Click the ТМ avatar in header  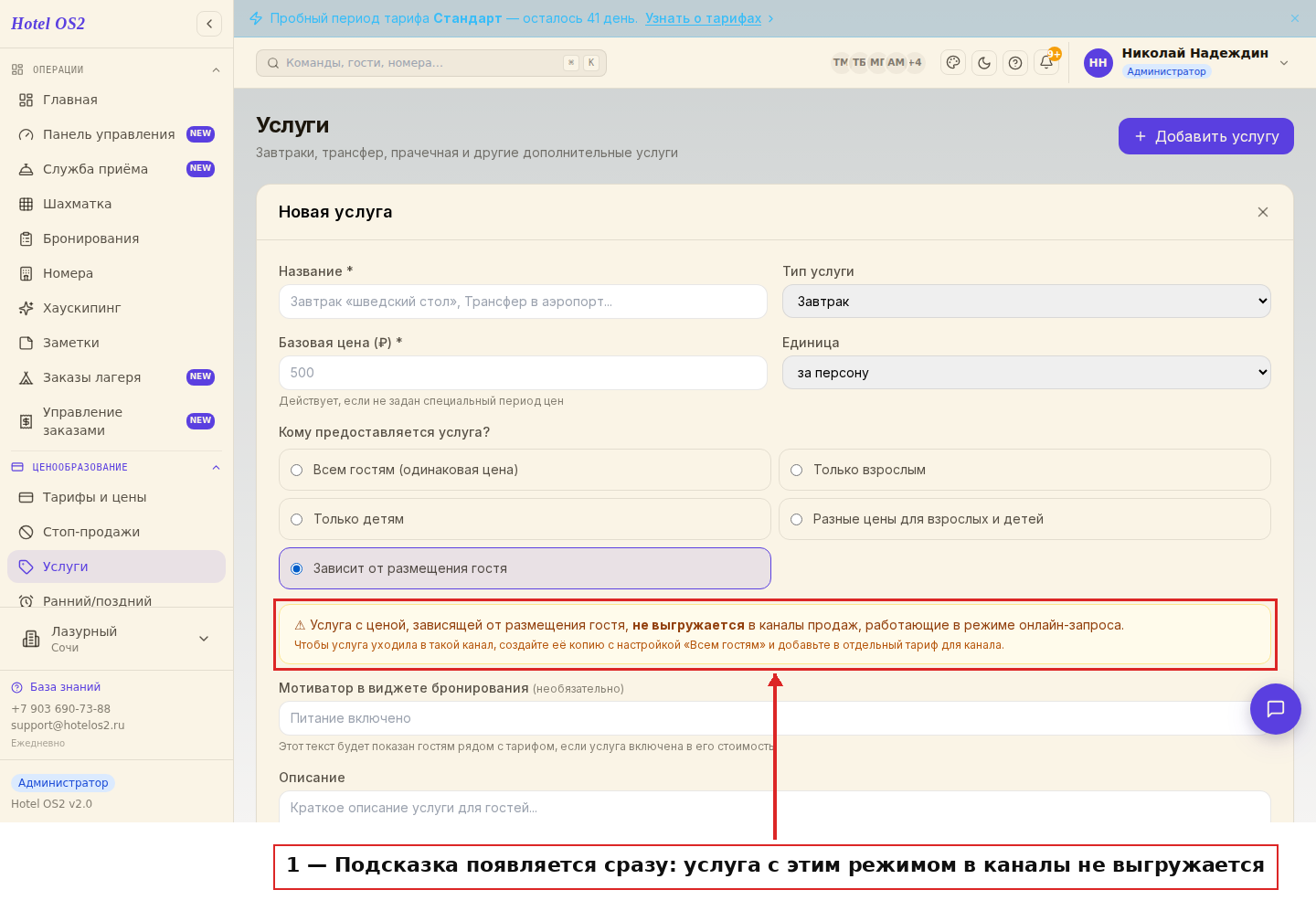click(840, 63)
